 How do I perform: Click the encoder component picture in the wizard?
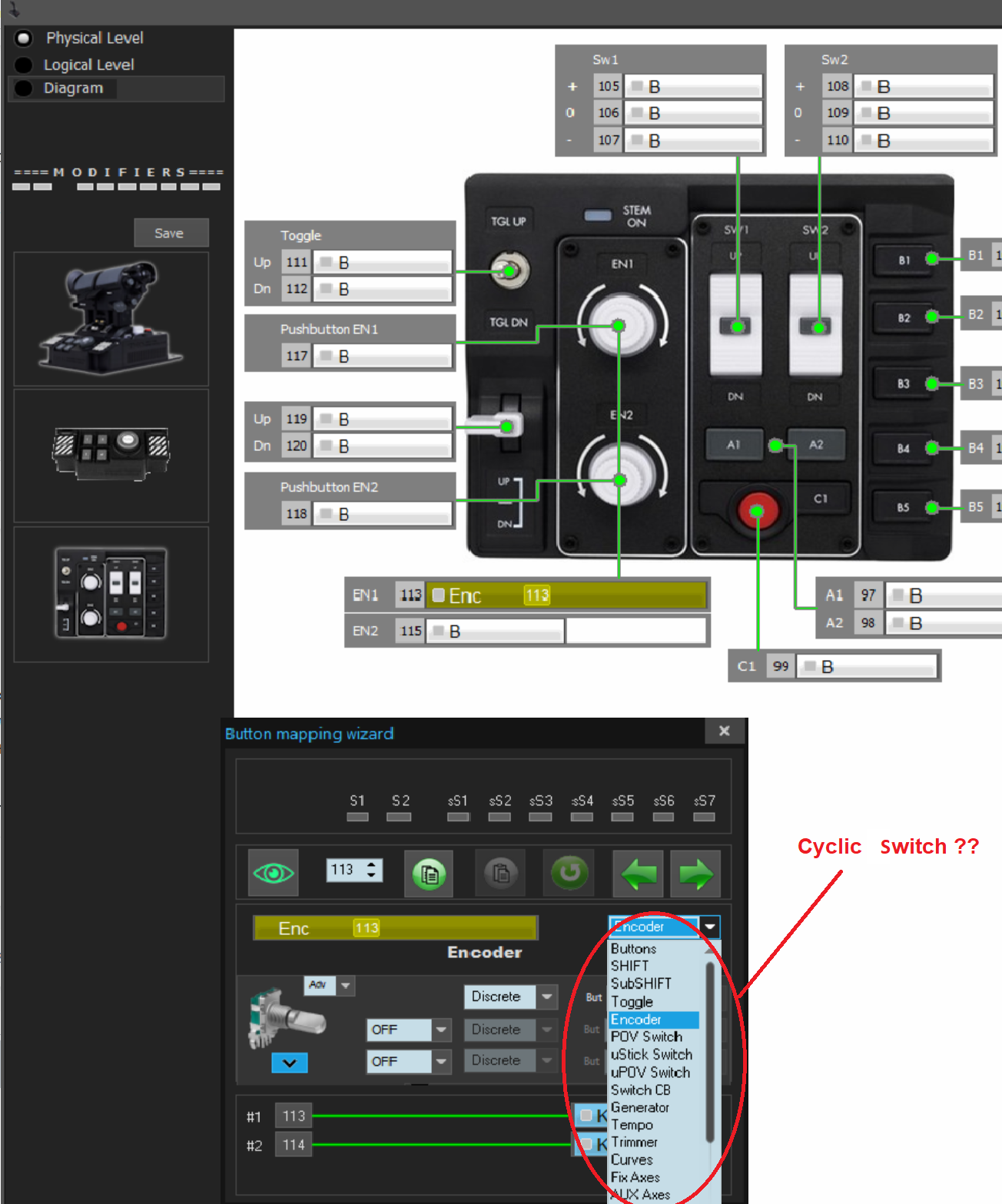tap(286, 1018)
